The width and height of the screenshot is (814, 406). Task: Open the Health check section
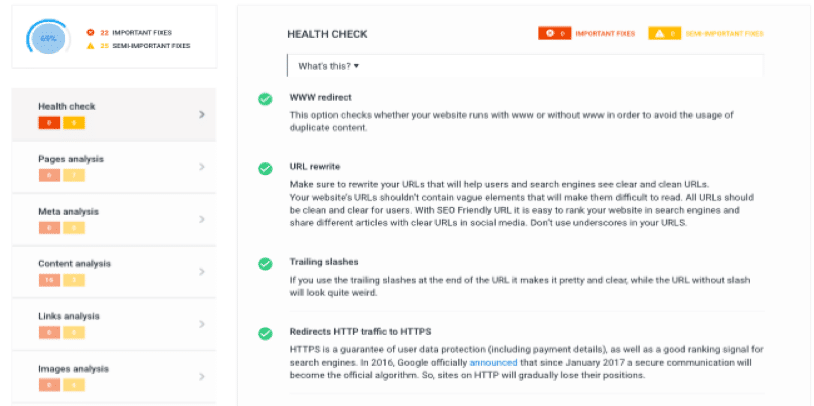(67, 106)
